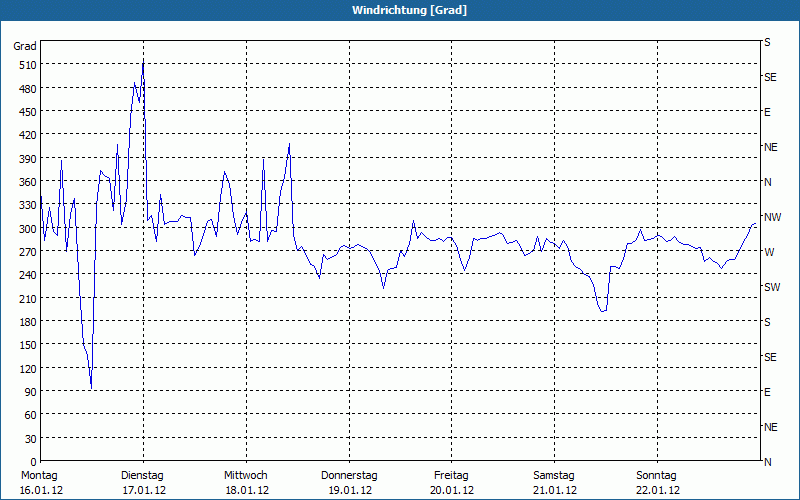
Task: Click the Grad unit label above the y-axis
Action: 25,46
